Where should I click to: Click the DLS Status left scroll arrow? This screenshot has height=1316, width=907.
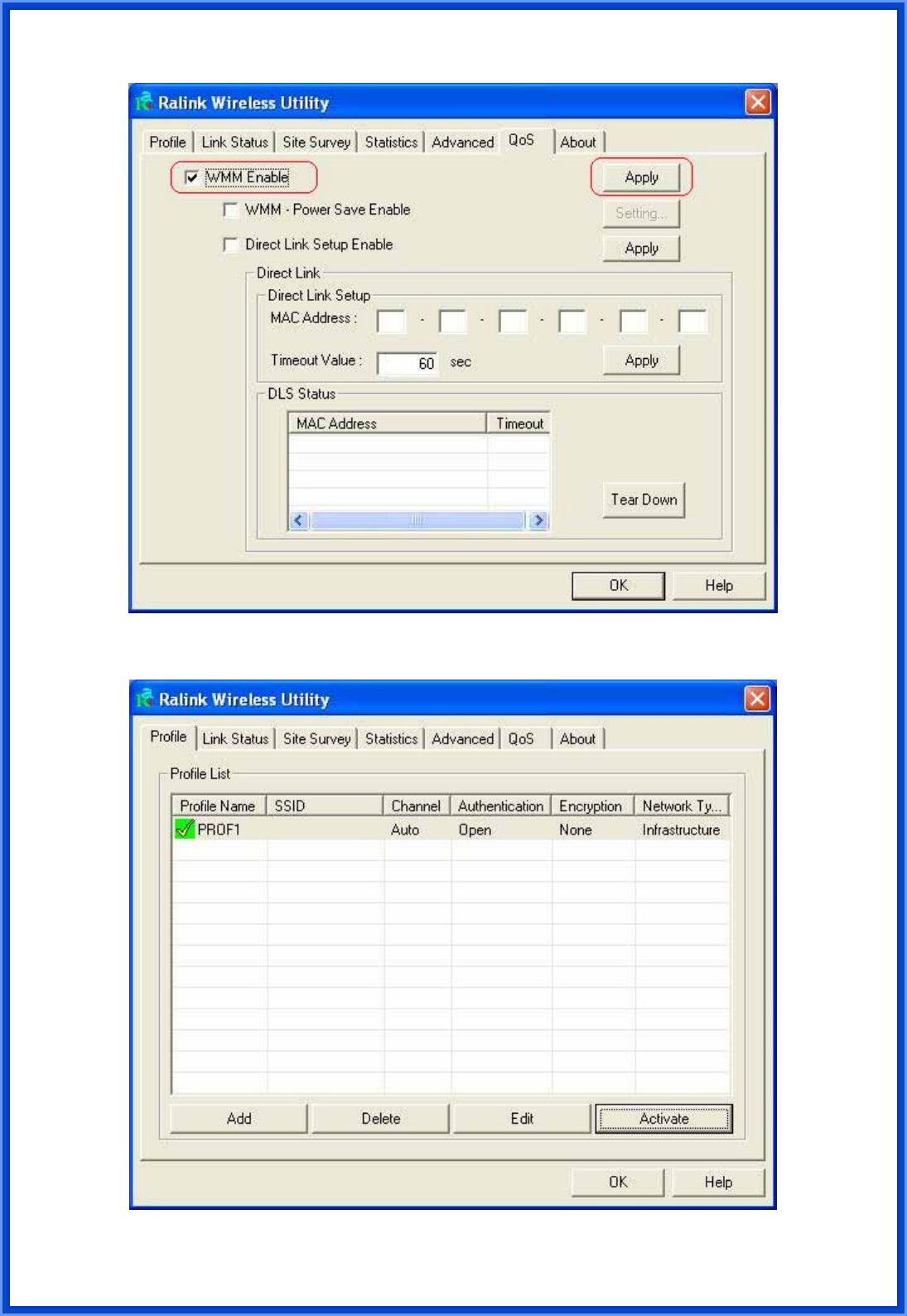point(299,520)
